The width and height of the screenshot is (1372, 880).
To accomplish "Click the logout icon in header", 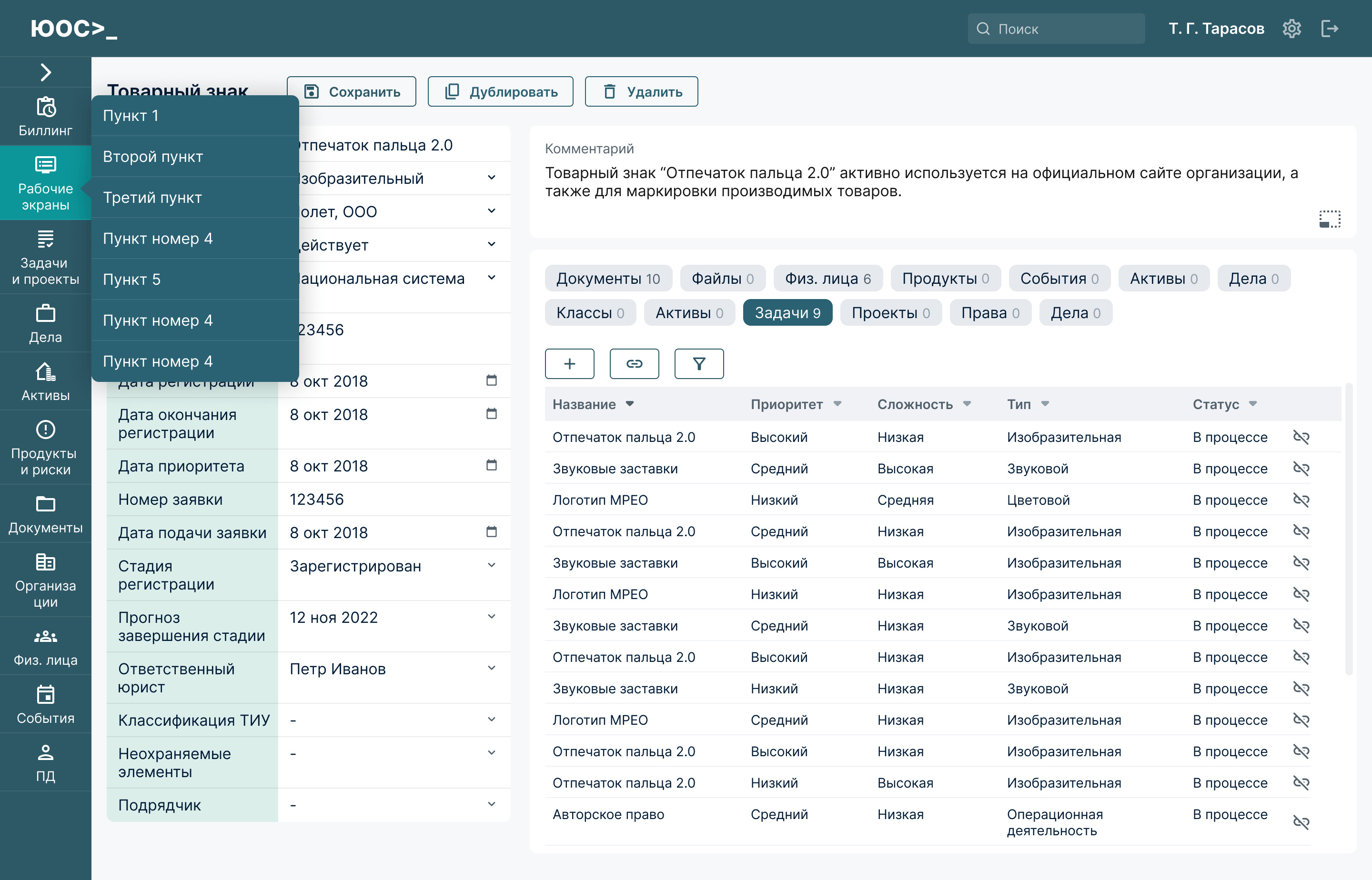I will click(1329, 29).
